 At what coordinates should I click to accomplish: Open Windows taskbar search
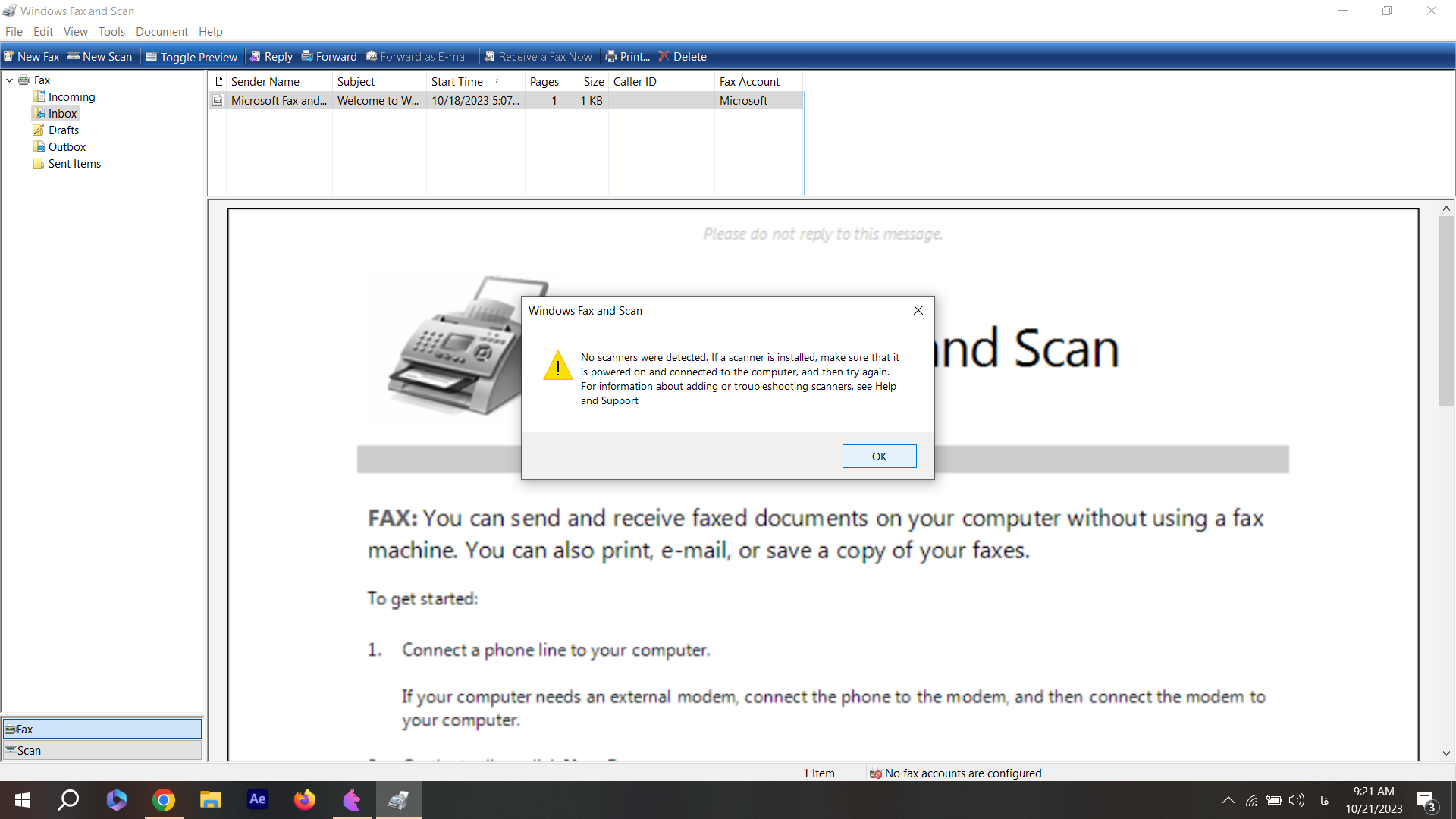coord(69,800)
